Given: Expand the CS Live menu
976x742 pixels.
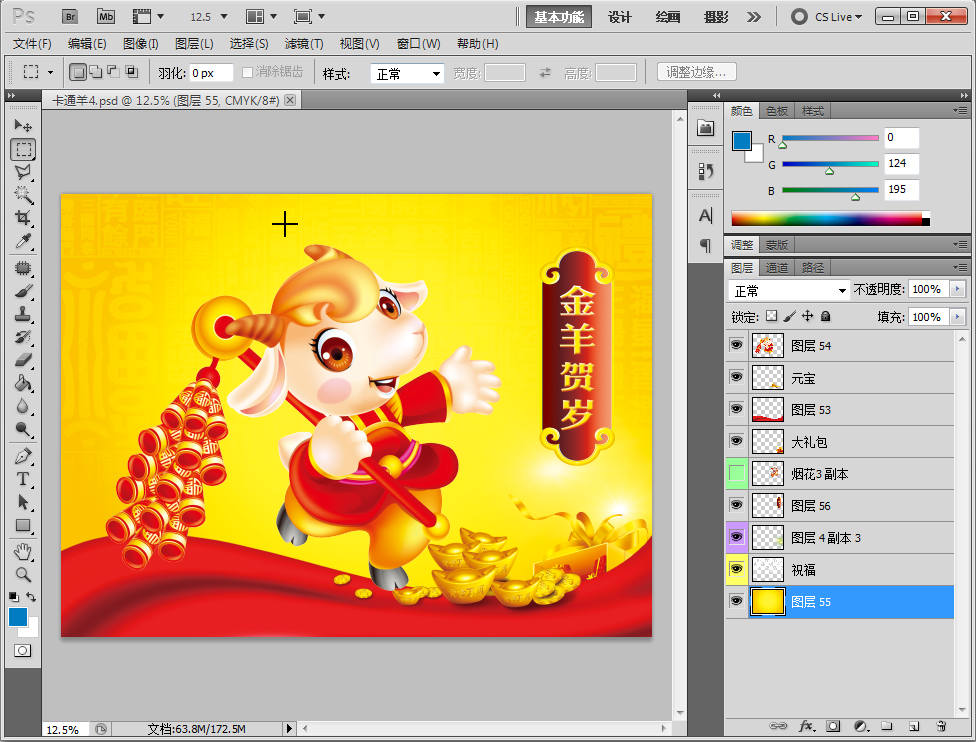Looking at the screenshot, I should point(827,17).
